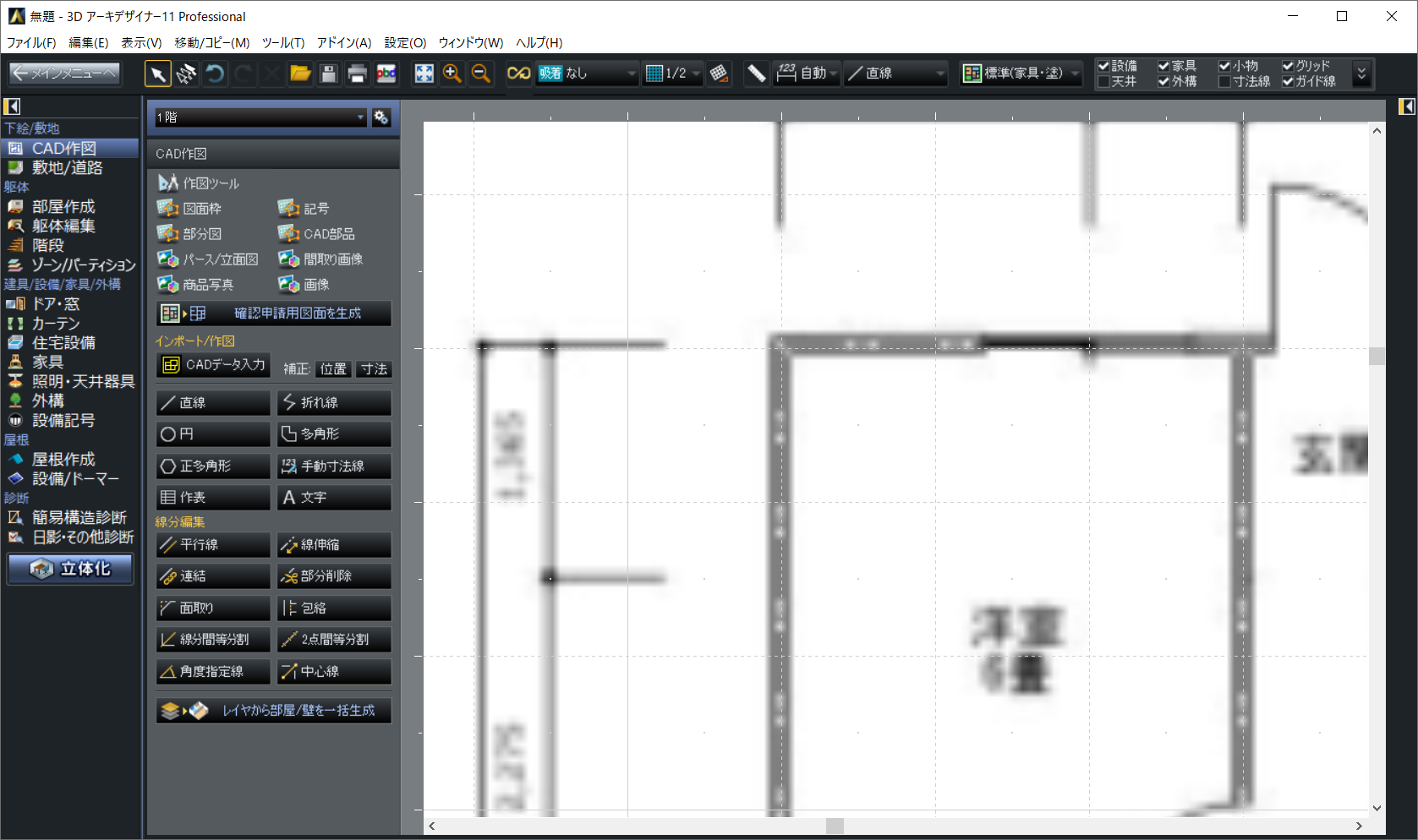
Task: Click the fit-to-screen view icon
Action: pyautogui.click(x=424, y=74)
